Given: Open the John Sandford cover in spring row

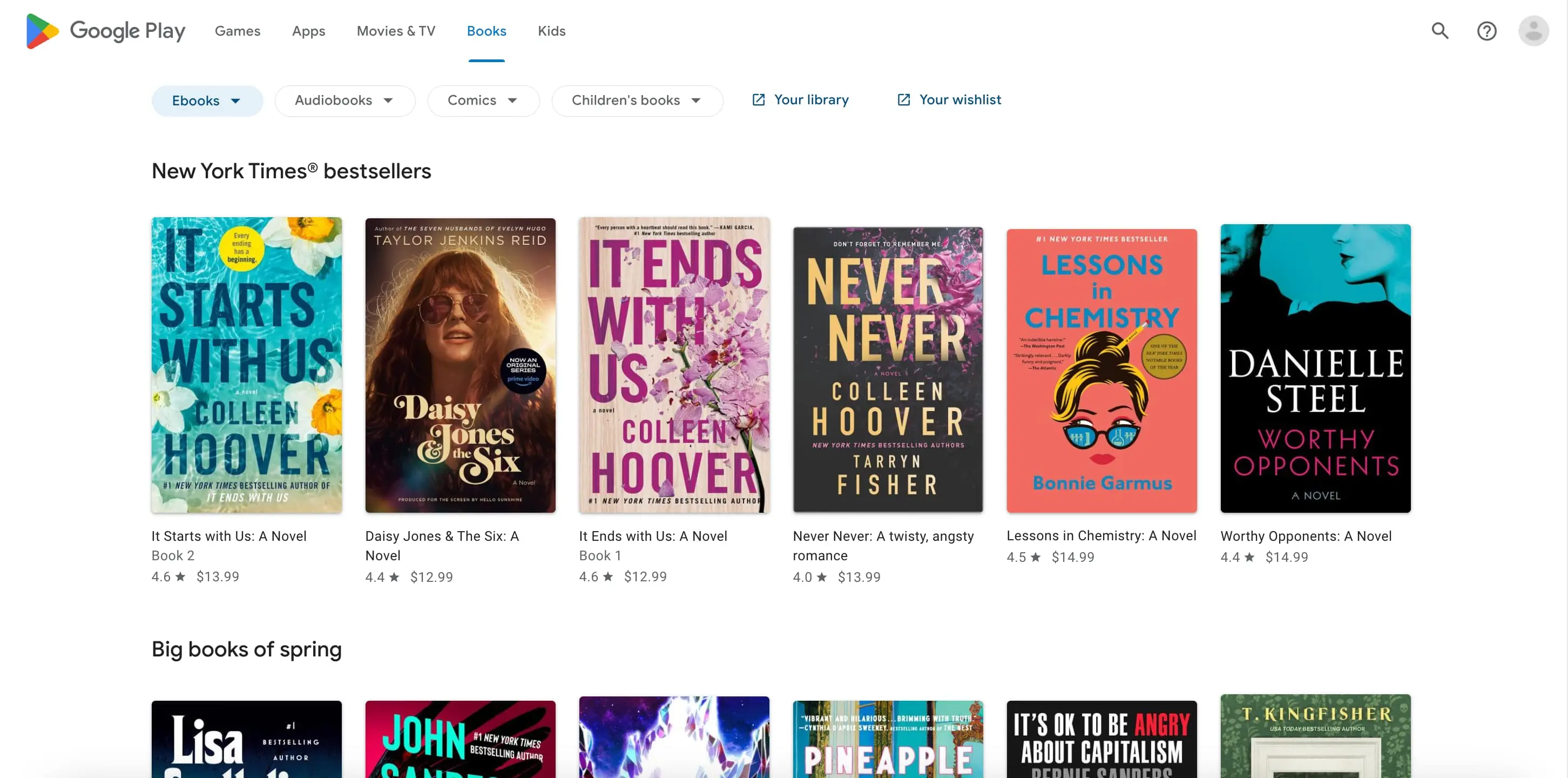Looking at the screenshot, I should click(460, 739).
